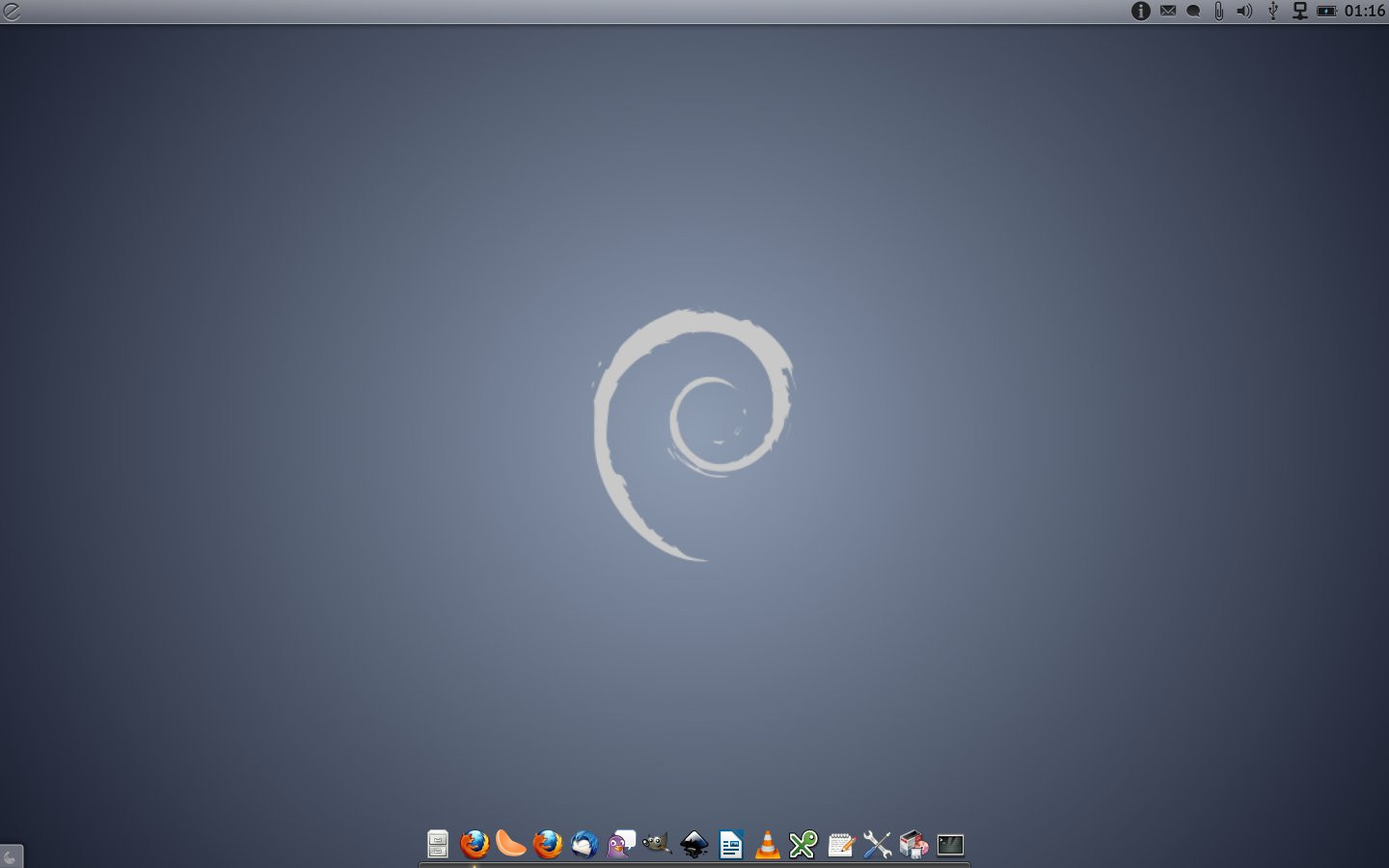Open the notepad text editor icon
The image size is (1389, 868).
click(841, 844)
